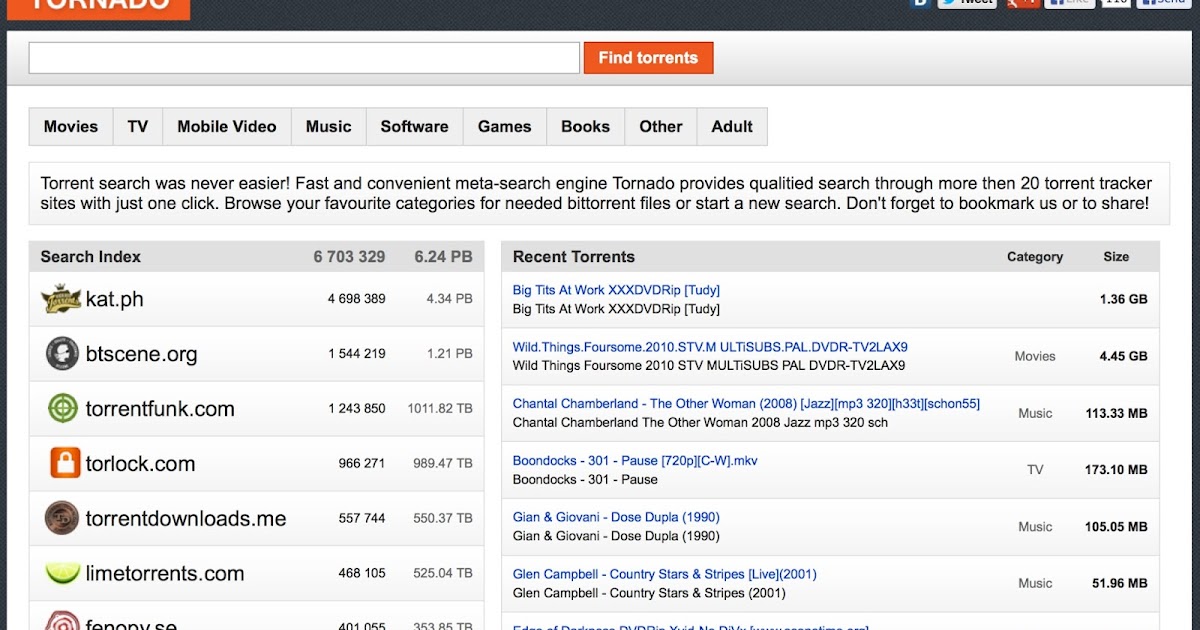
Task: Click the Recent Torrents header
Action: [574, 257]
